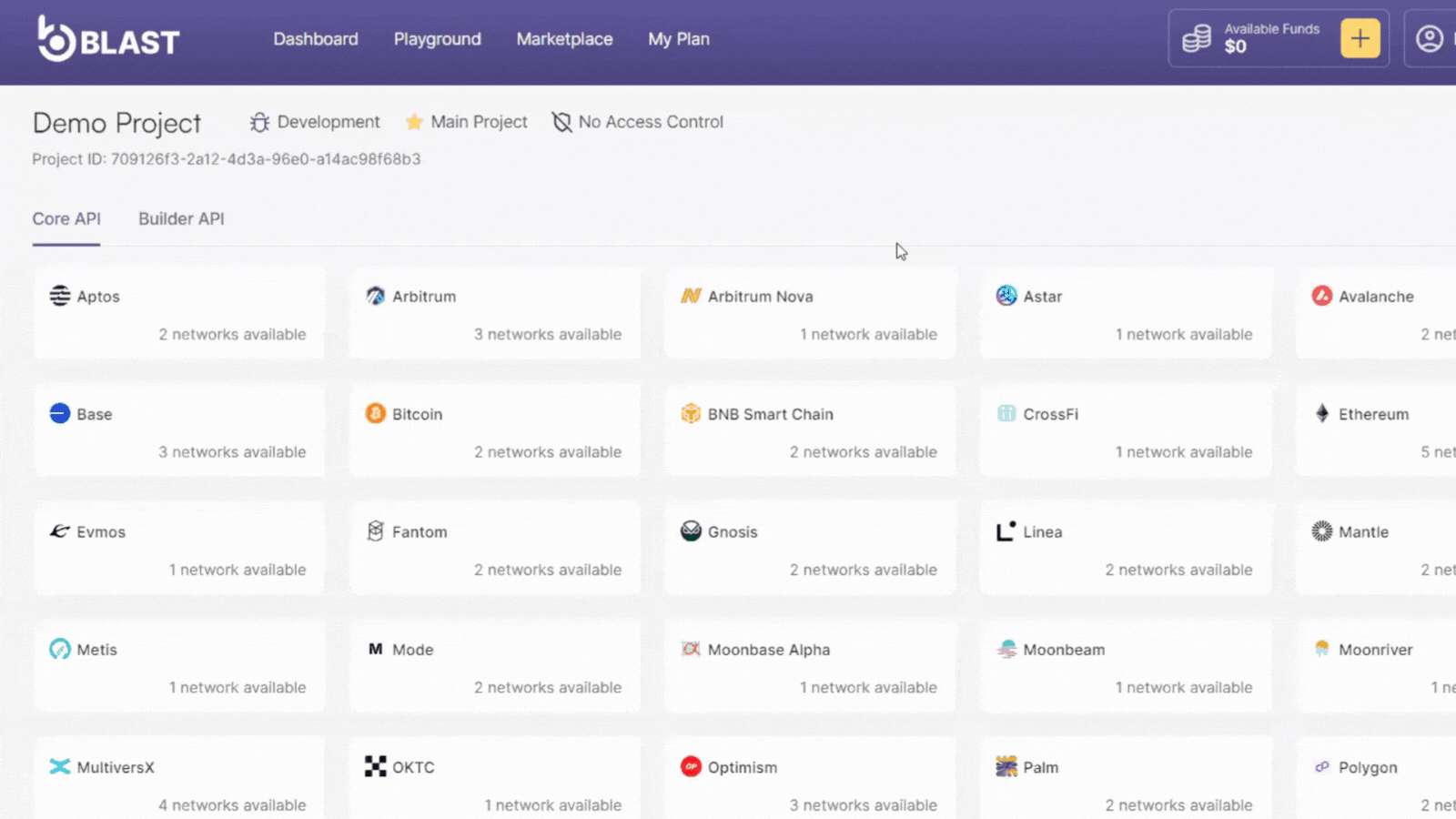Click the Moonbase Alpha logo icon

(x=691, y=649)
